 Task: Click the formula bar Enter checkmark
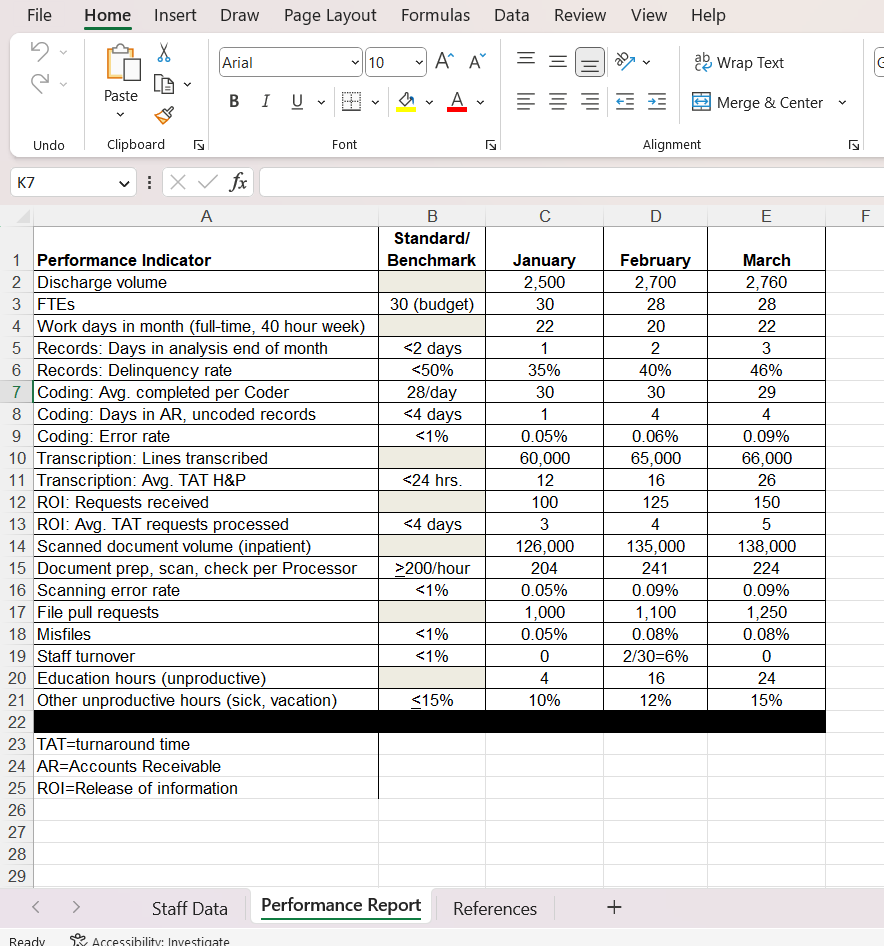pyautogui.click(x=208, y=182)
